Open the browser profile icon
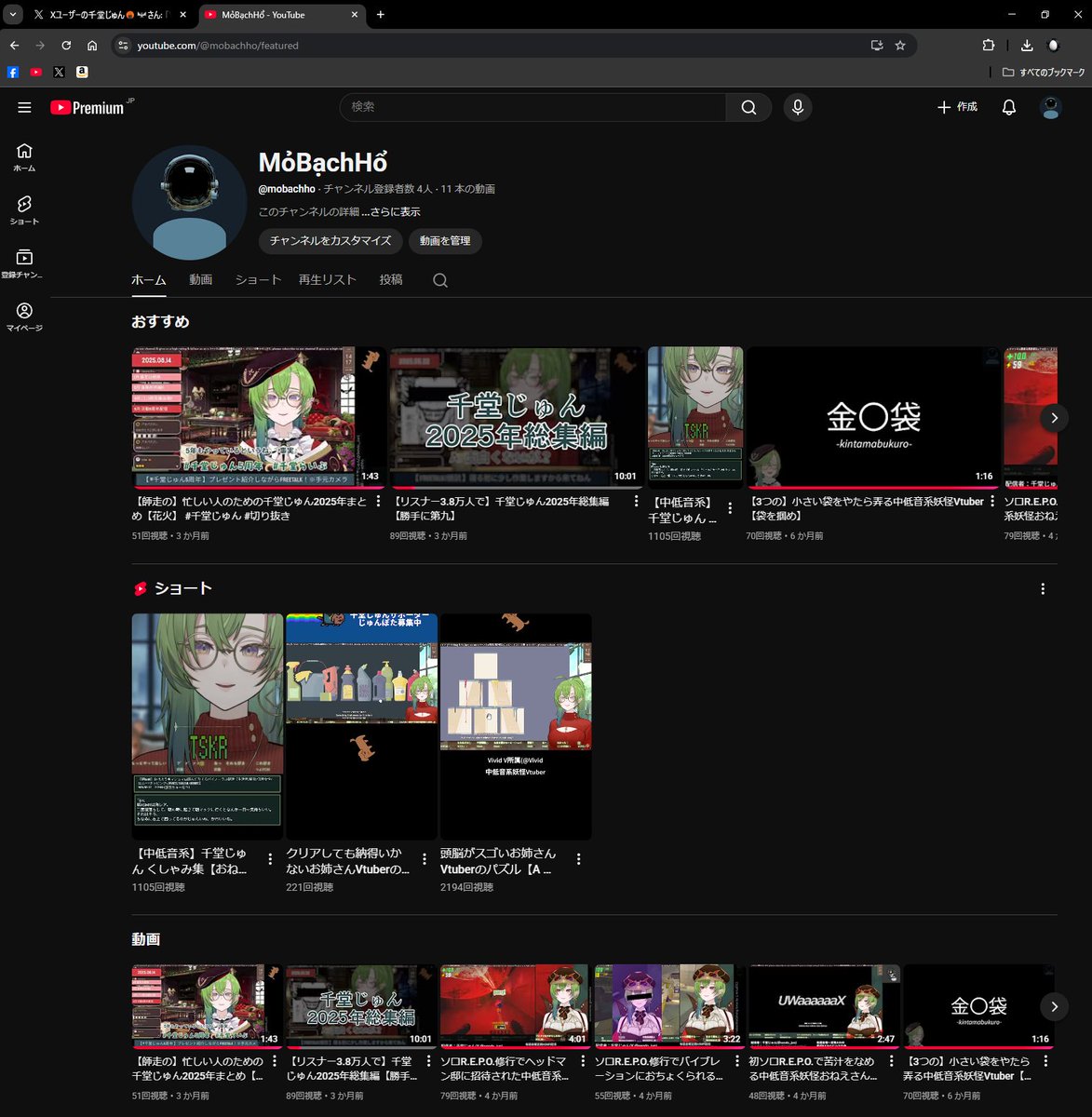Screen dimensions: 1092x1117 click(x=1053, y=45)
